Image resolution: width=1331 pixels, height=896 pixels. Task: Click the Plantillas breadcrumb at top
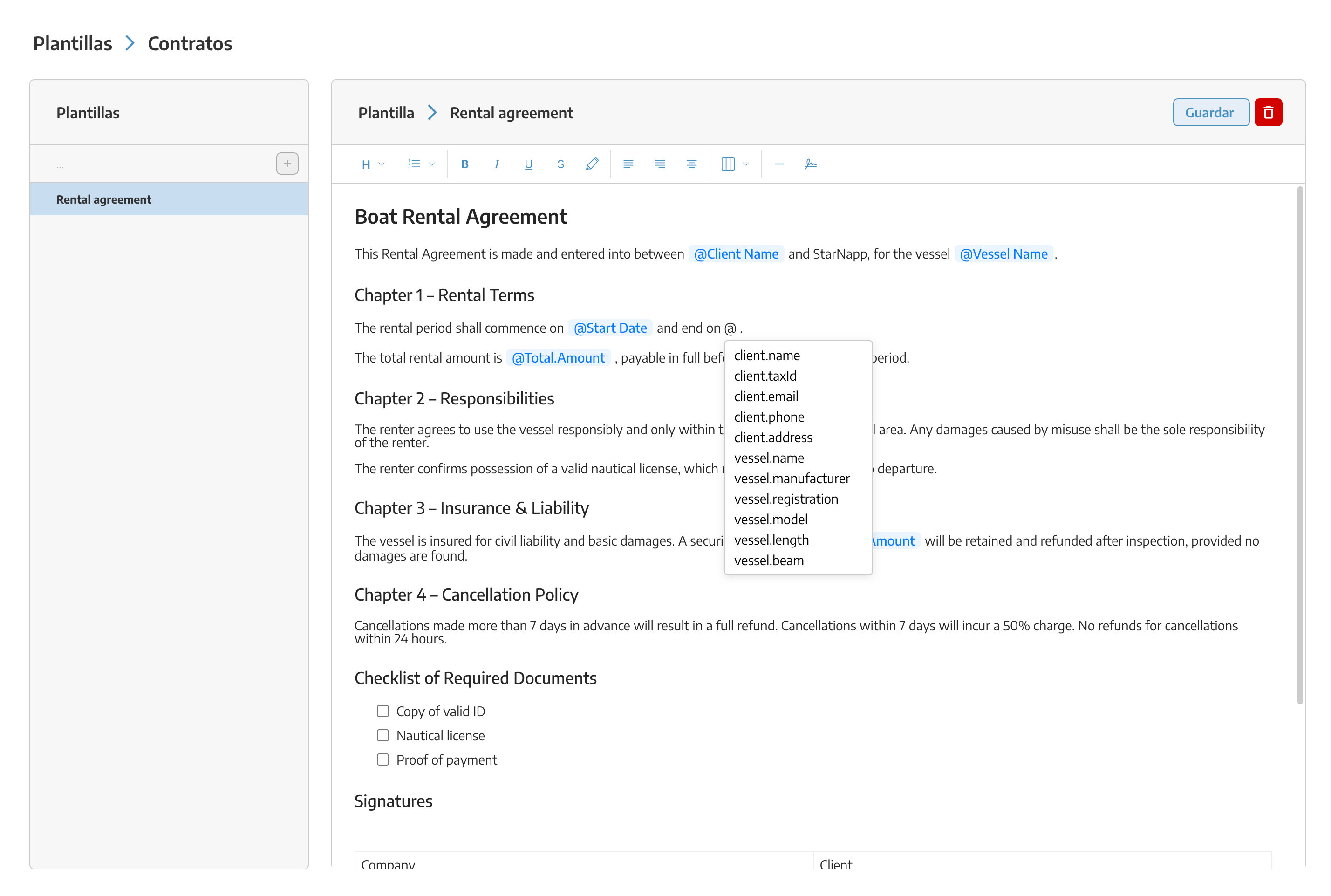point(73,43)
